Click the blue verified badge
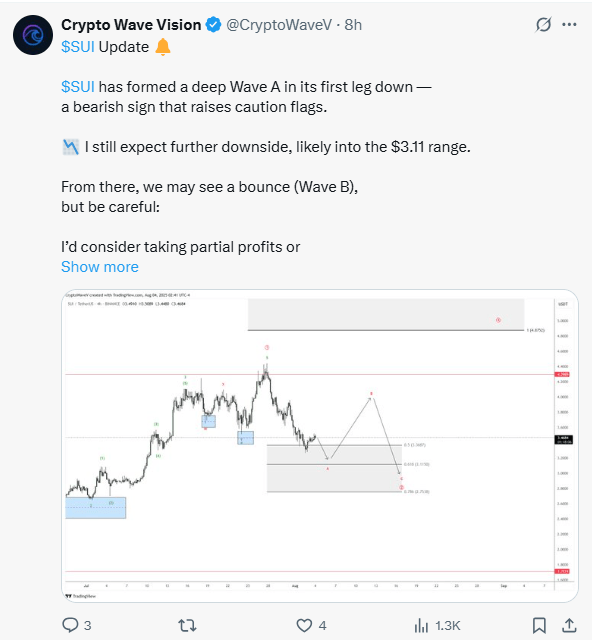592x640 pixels. pos(213,25)
